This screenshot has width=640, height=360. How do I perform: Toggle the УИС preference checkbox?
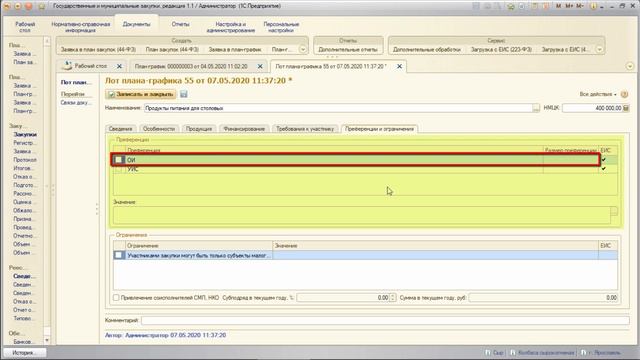119,169
